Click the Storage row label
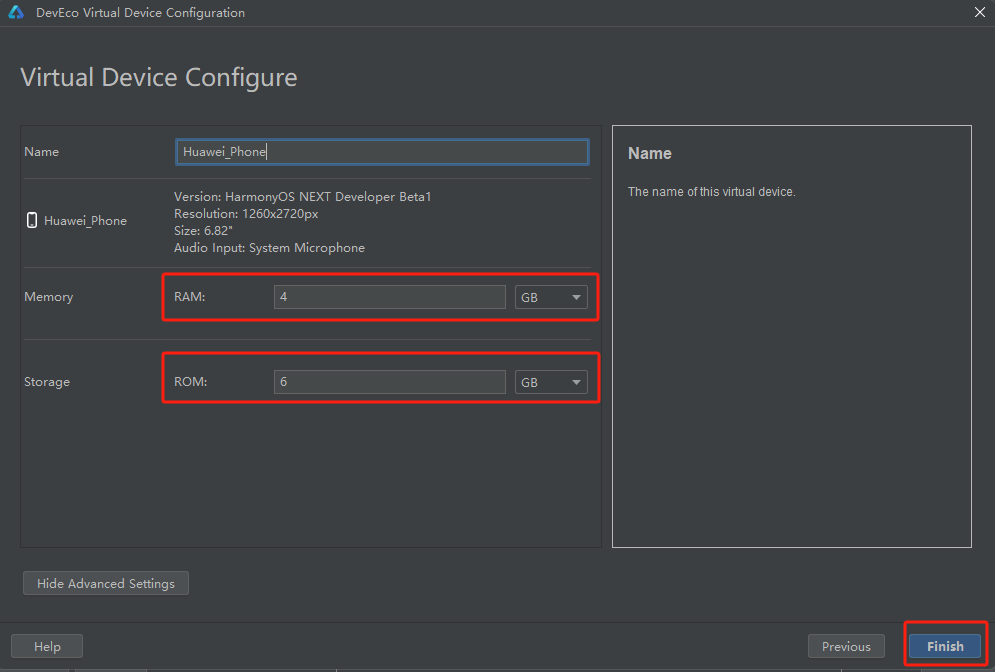The image size is (995, 672). [47, 382]
